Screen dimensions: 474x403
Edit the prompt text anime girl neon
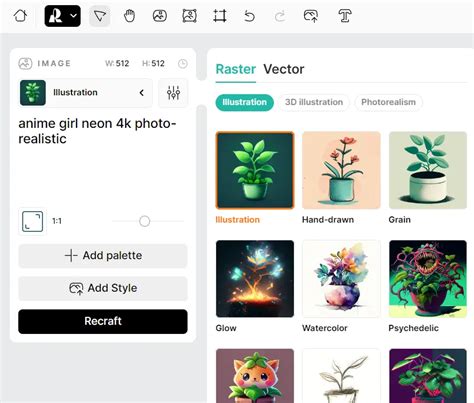[x=97, y=131]
